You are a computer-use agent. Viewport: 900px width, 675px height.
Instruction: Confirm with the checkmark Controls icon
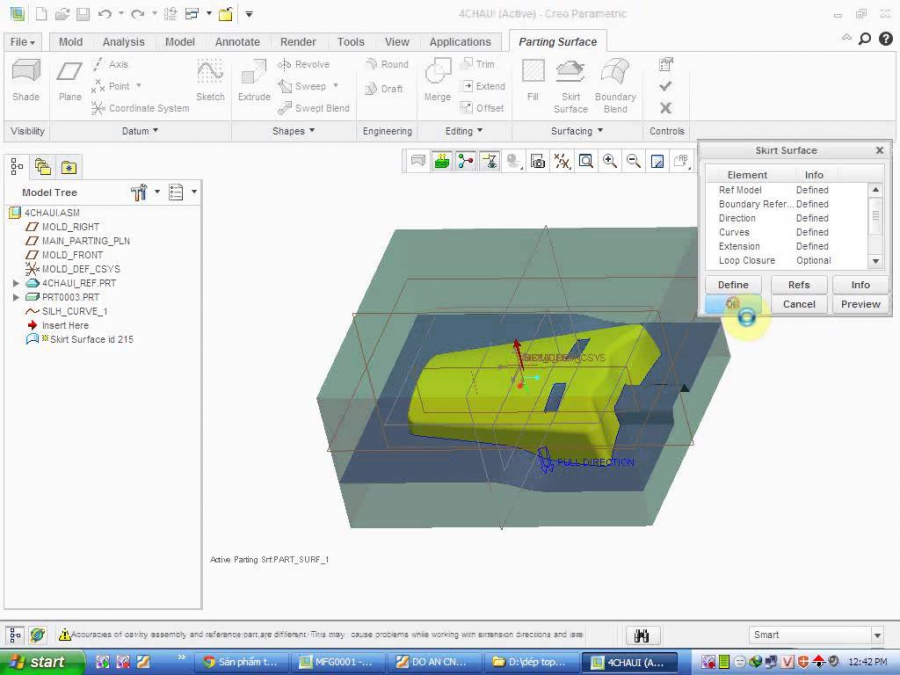tap(665, 86)
